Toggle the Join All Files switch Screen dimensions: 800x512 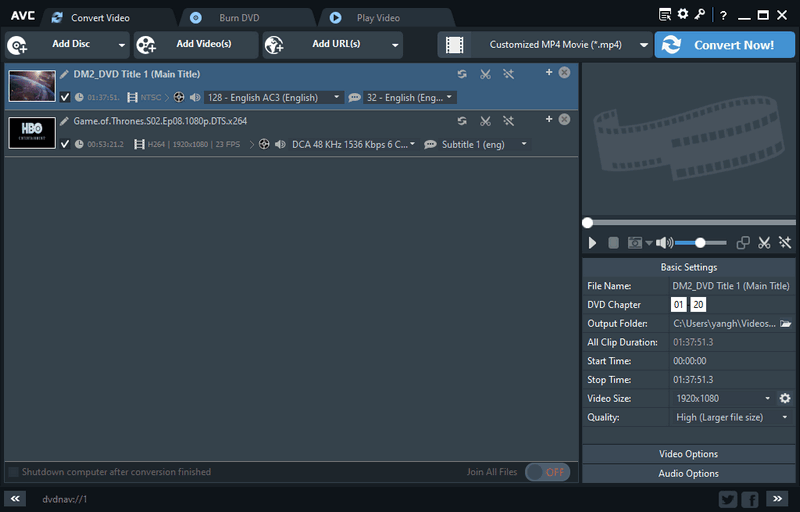click(547, 472)
